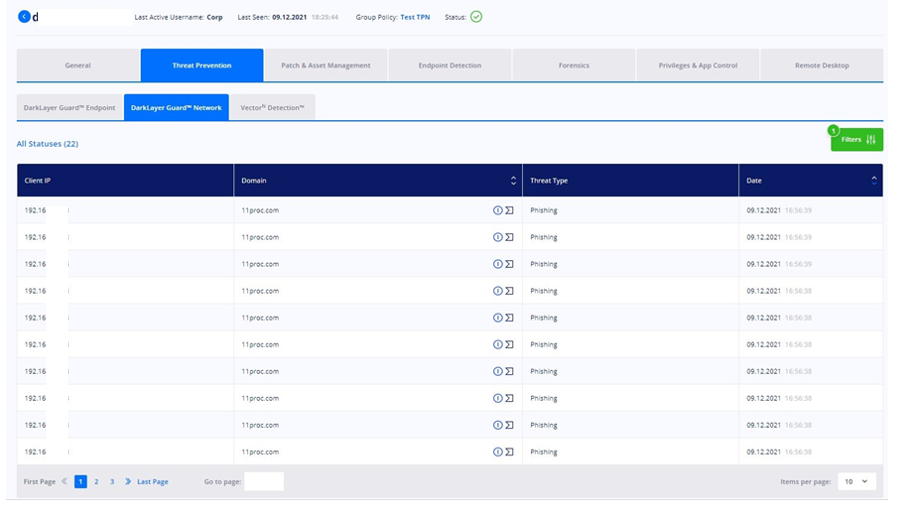The width and height of the screenshot is (906, 528).
Task: Go to next page chevron
Action: pyautogui.click(x=128, y=482)
